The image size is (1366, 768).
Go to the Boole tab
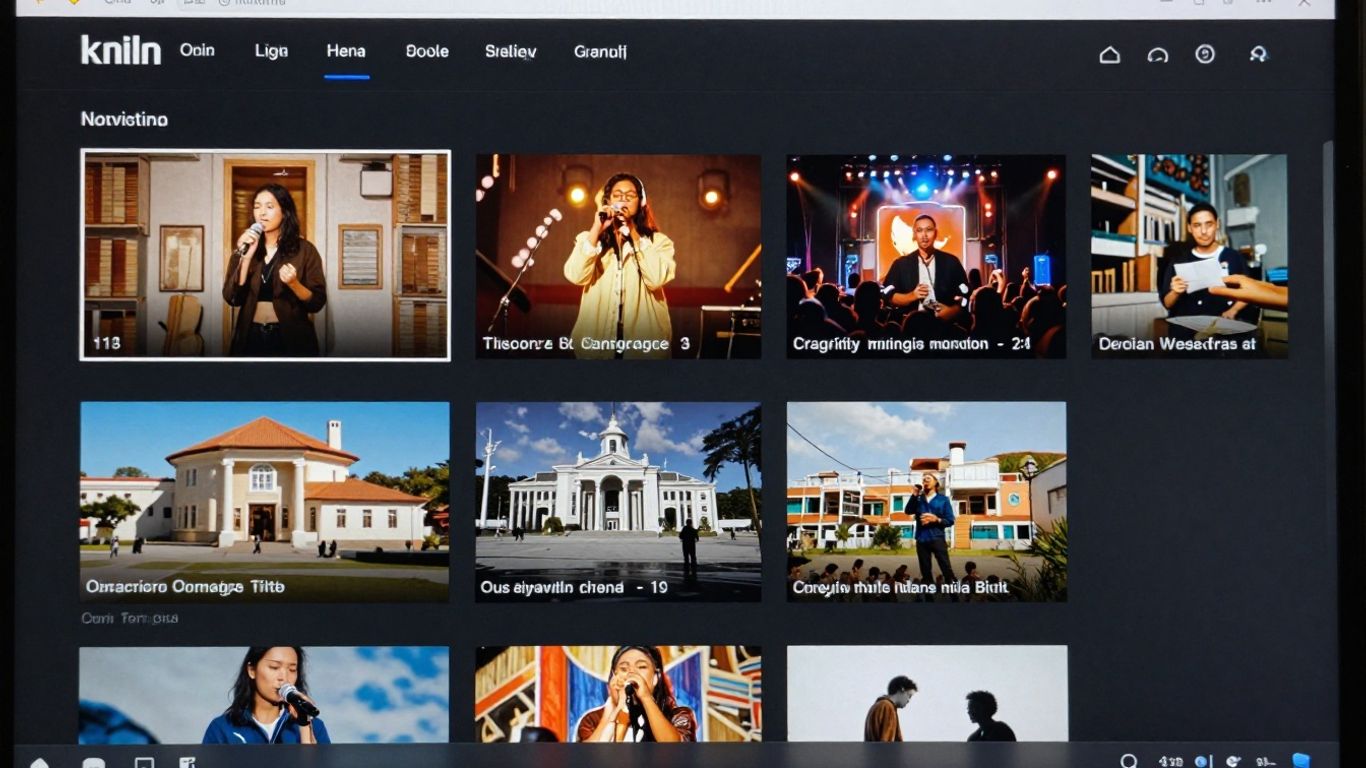coord(427,51)
